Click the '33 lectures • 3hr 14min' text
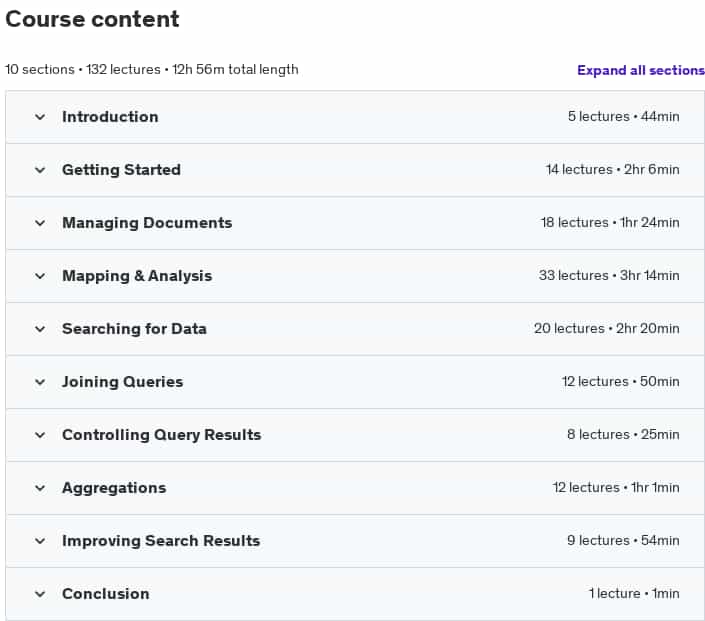Image resolution: width=705 pixels, height=621 pixels. (609, 275)
